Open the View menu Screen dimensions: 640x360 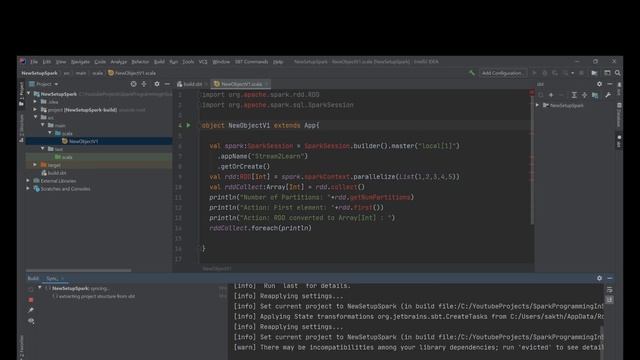tap(61, 62)
